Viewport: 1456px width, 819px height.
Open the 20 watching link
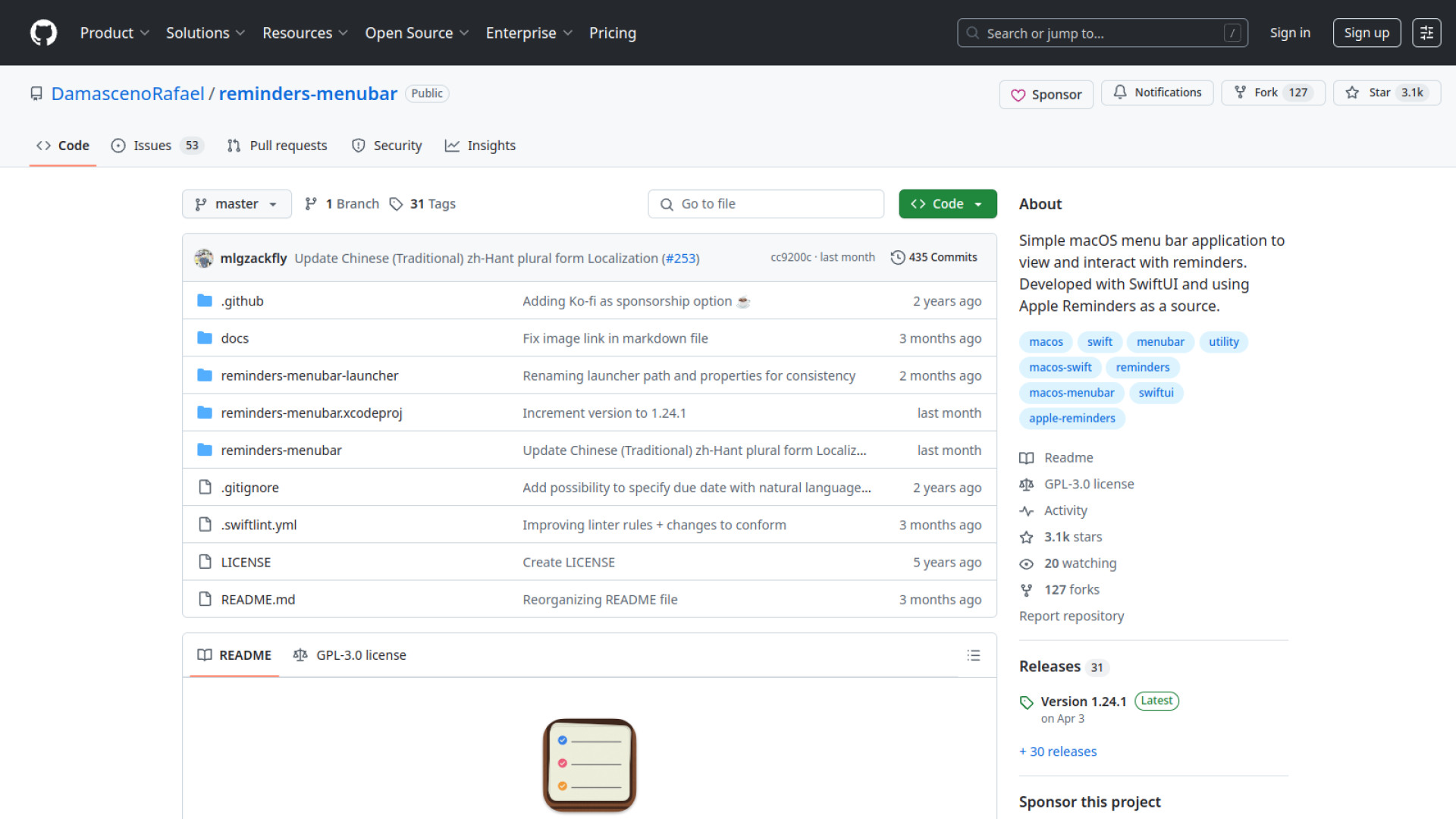[1079, 563]
